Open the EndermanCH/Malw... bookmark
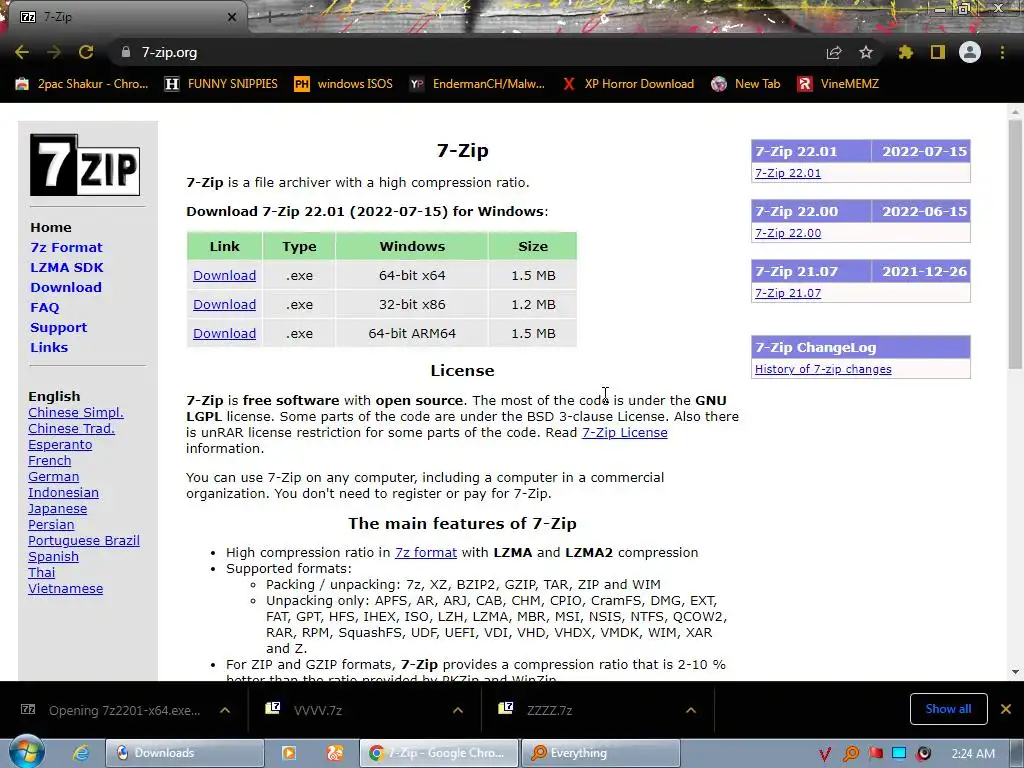Screen dimensions: 1024x768 477,84
